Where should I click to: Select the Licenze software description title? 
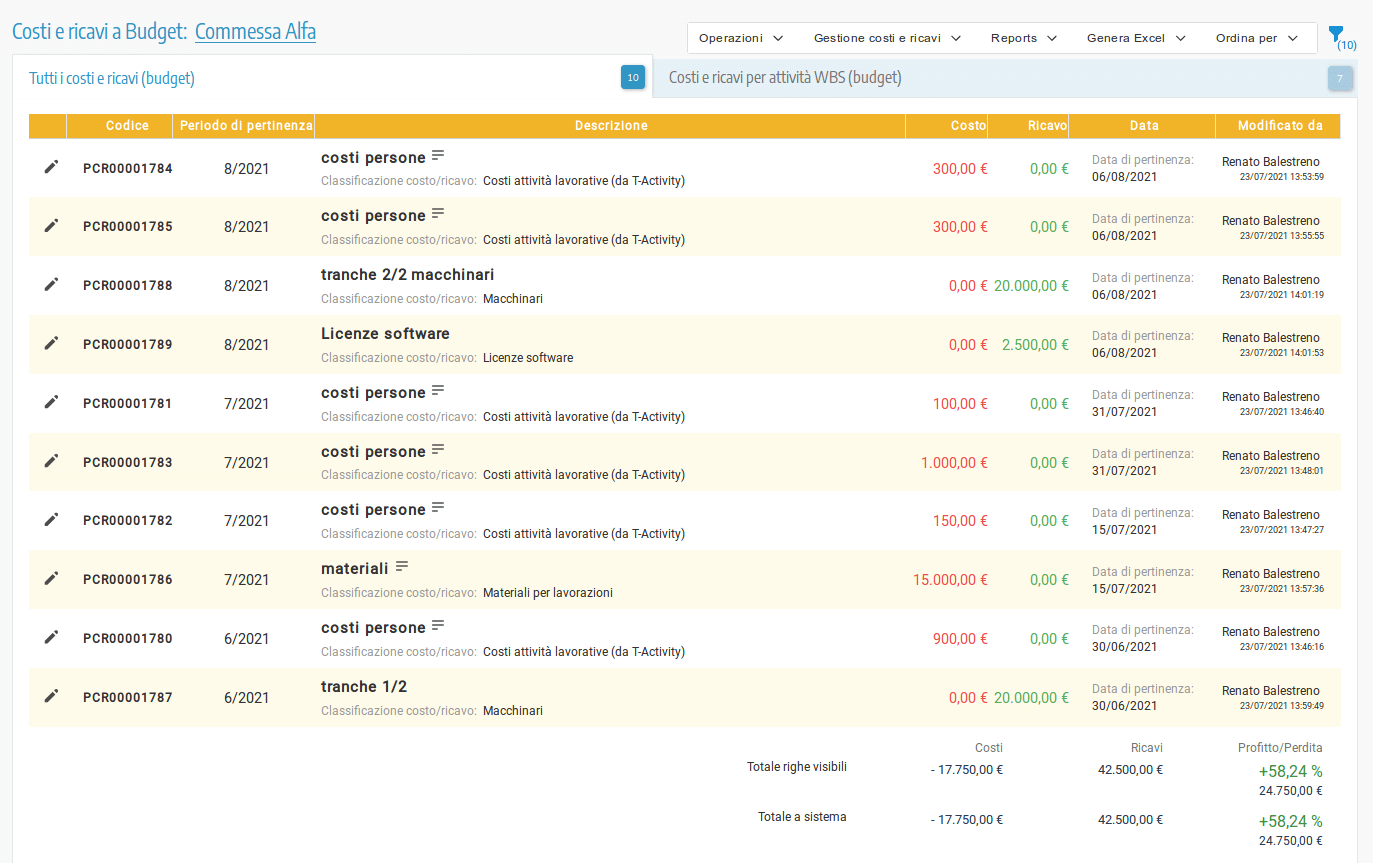click(385, 334)
